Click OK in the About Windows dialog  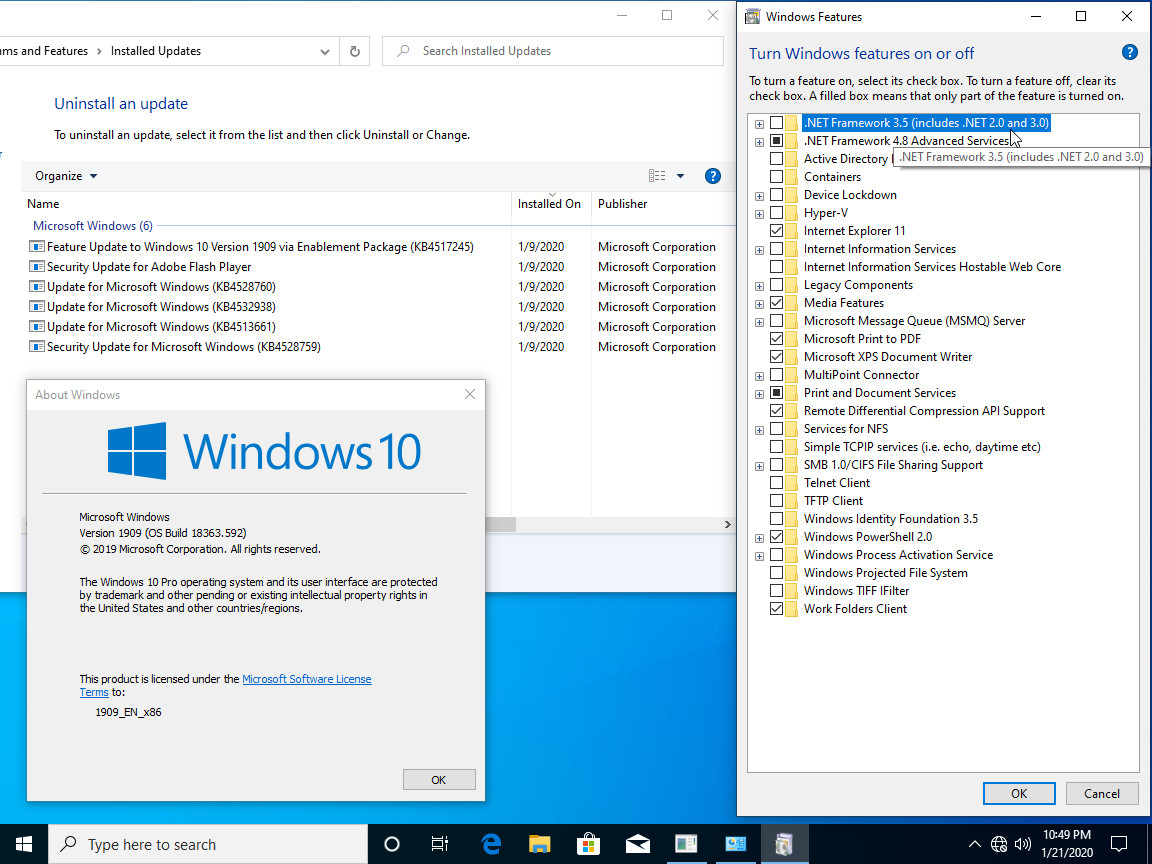coord(439,780)
